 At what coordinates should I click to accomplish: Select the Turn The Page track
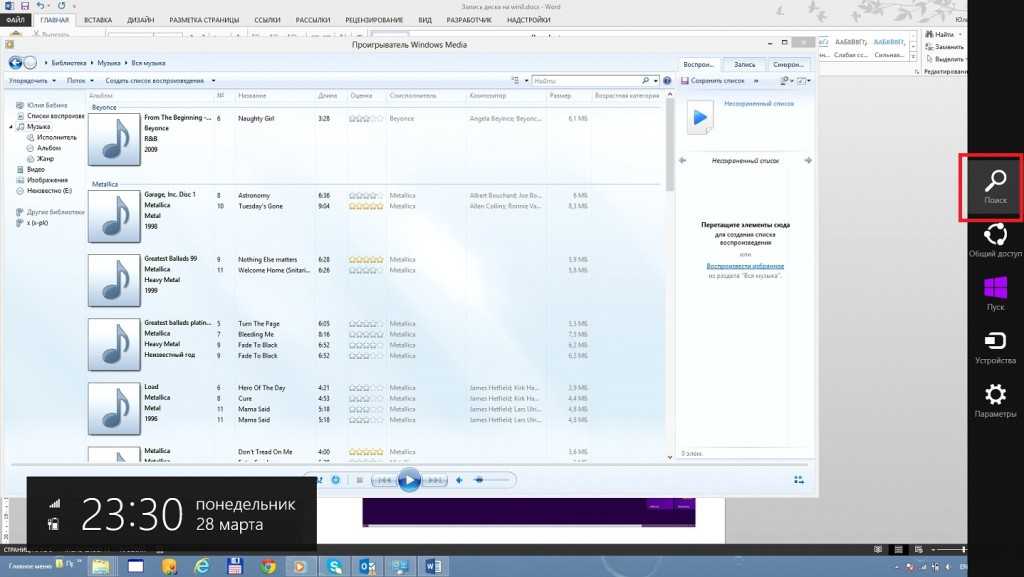click(259, 323)
